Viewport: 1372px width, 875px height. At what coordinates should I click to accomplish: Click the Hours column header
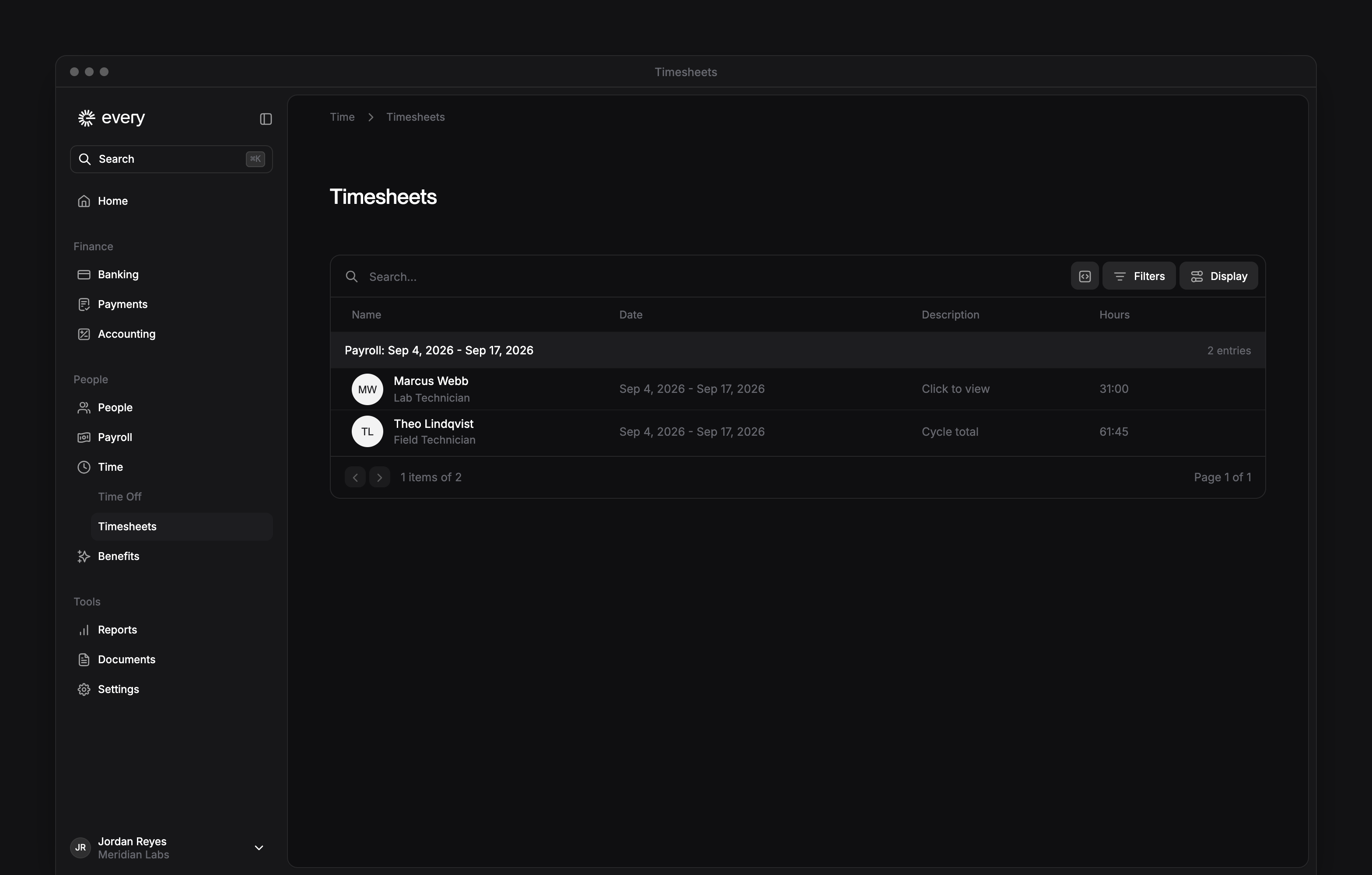coord(1114,315)
